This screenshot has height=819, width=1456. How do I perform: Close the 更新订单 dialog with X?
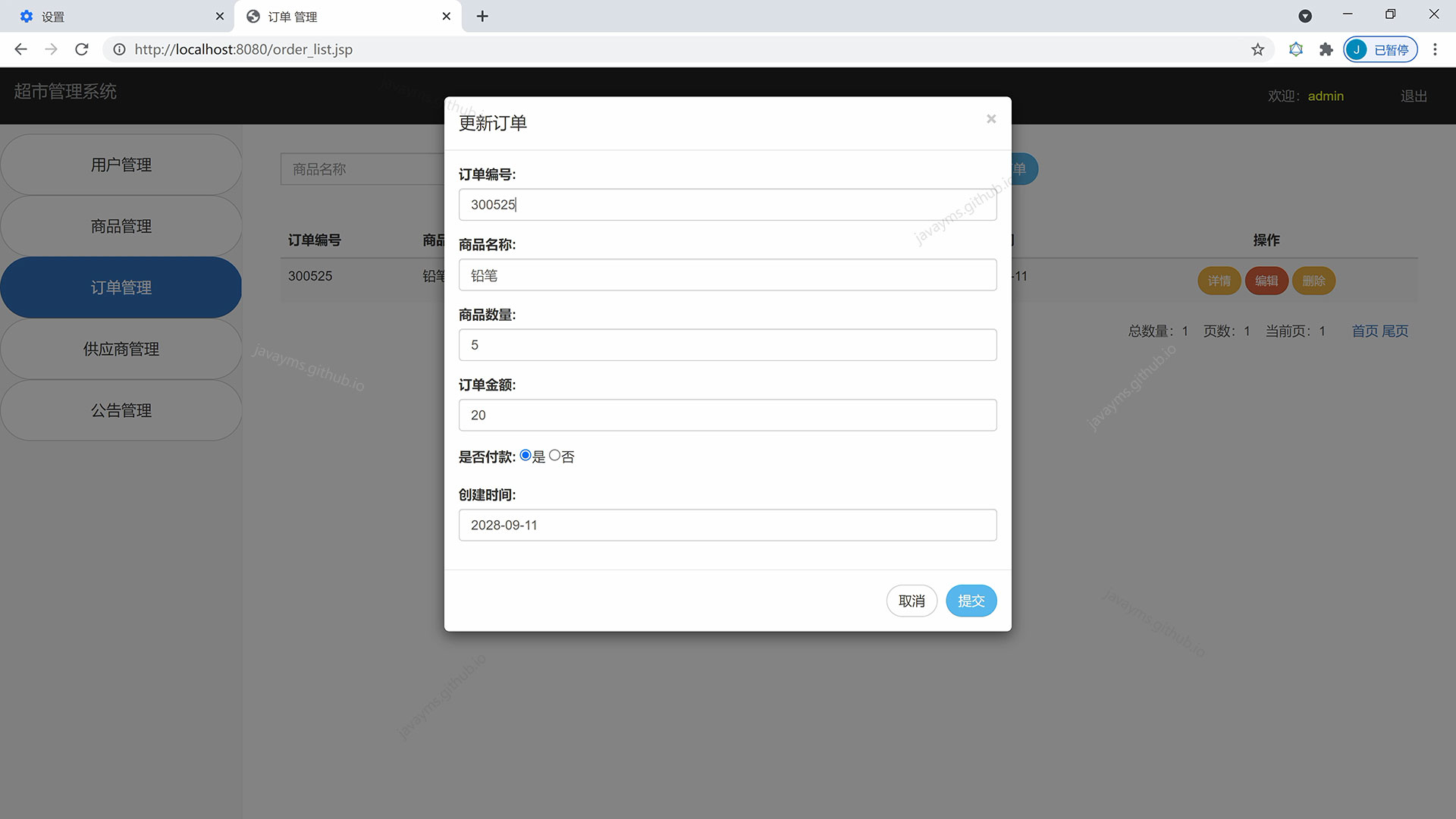coord(990,119)
